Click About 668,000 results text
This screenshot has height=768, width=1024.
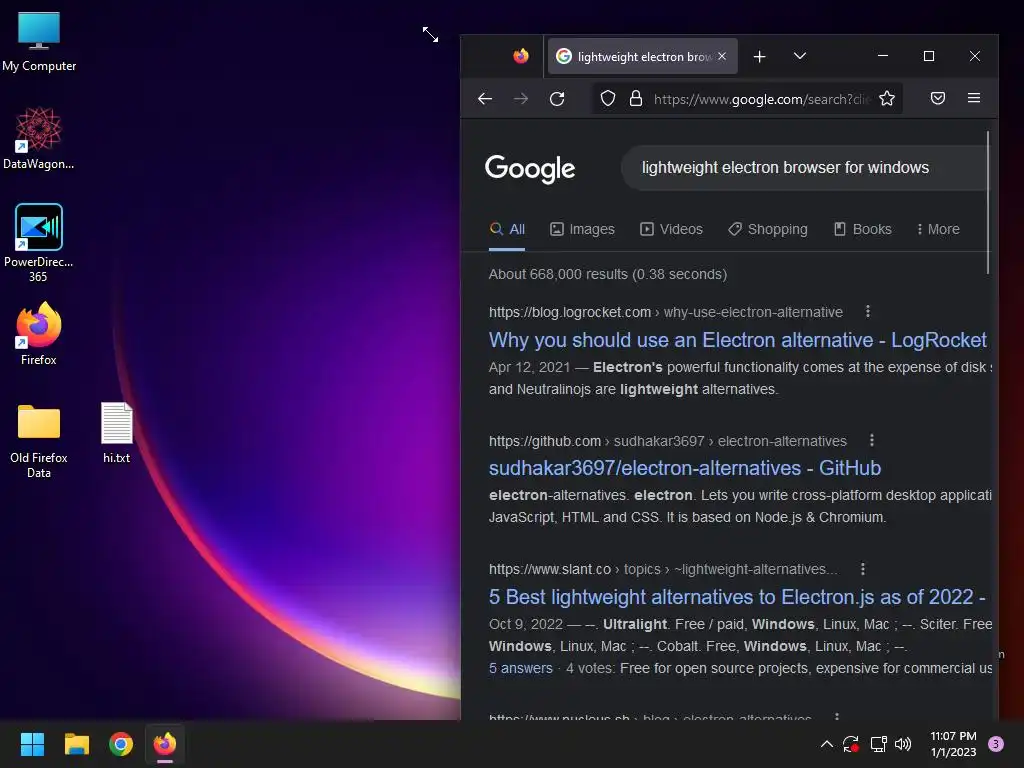point(607,274)
